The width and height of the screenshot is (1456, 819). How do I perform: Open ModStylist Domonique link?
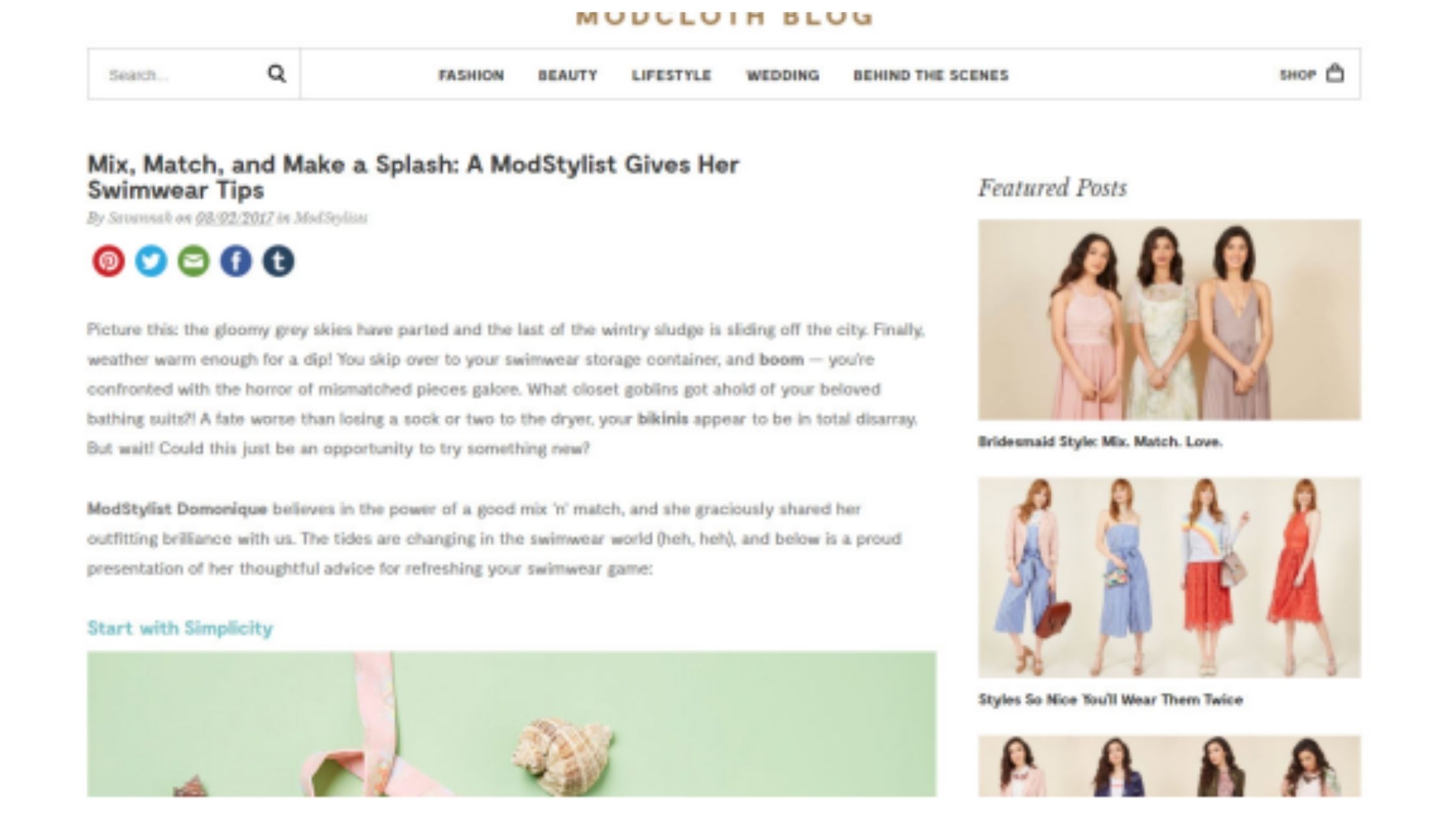tap(177, 508)
